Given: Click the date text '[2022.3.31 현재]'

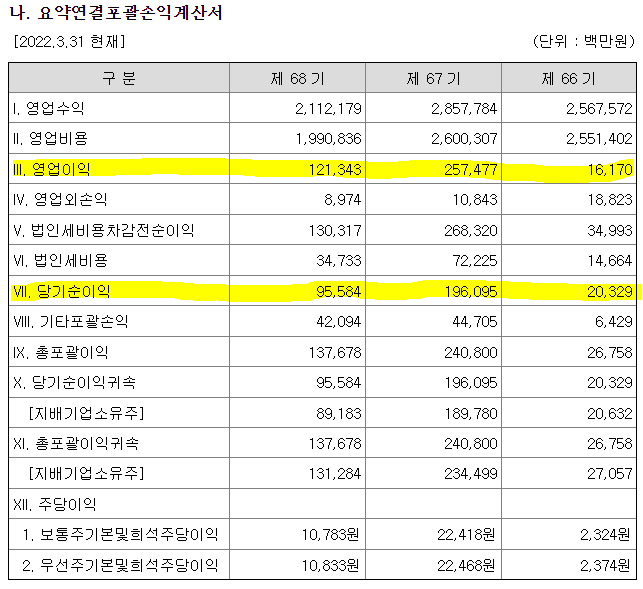Looking at the screenshot, I should (69, 41).
